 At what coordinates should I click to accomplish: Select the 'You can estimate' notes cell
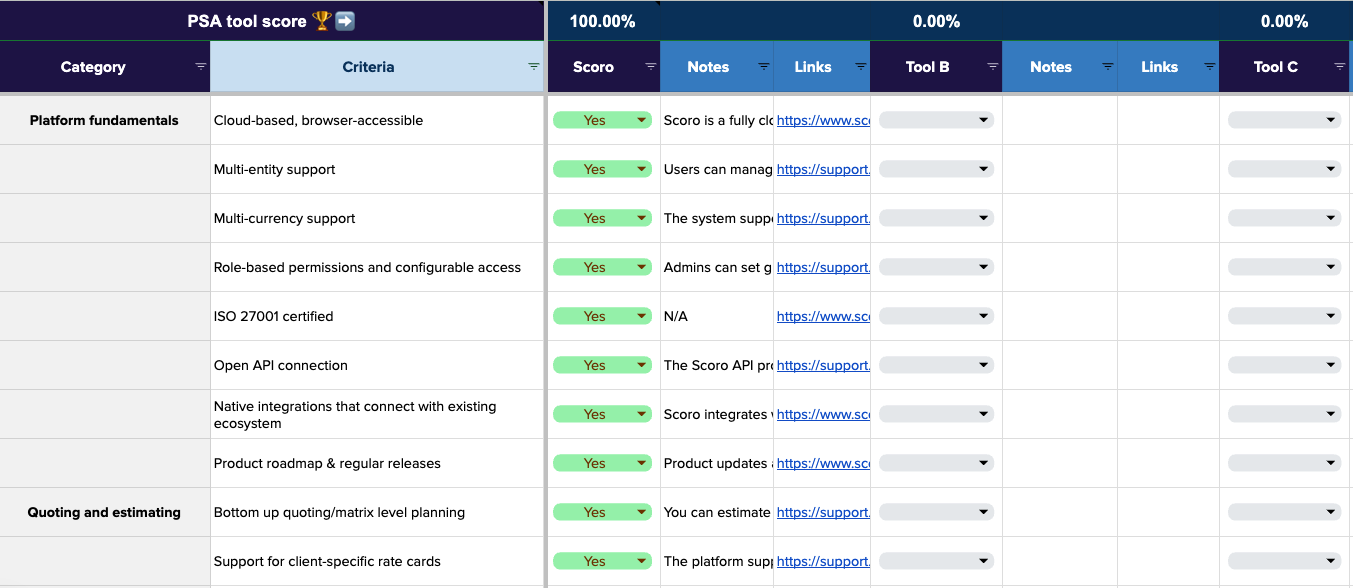coord(717,512)
